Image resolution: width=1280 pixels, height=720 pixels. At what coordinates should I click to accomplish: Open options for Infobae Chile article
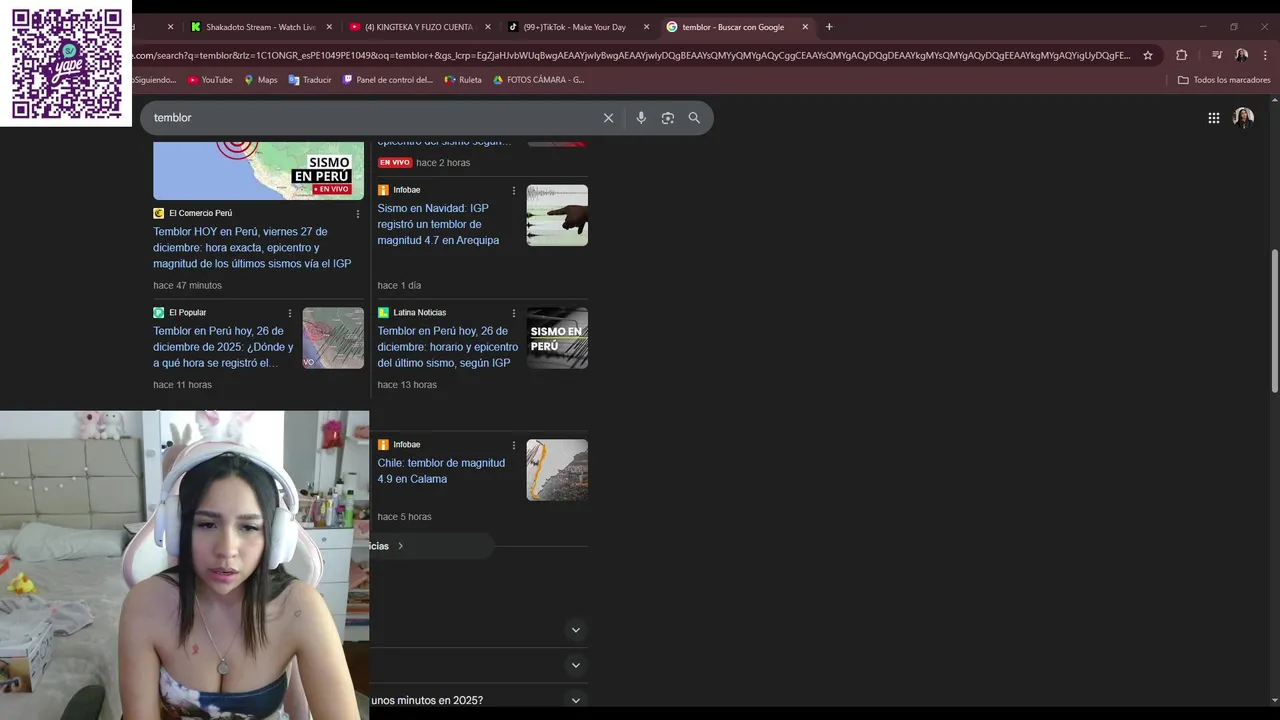coord(514,445)
